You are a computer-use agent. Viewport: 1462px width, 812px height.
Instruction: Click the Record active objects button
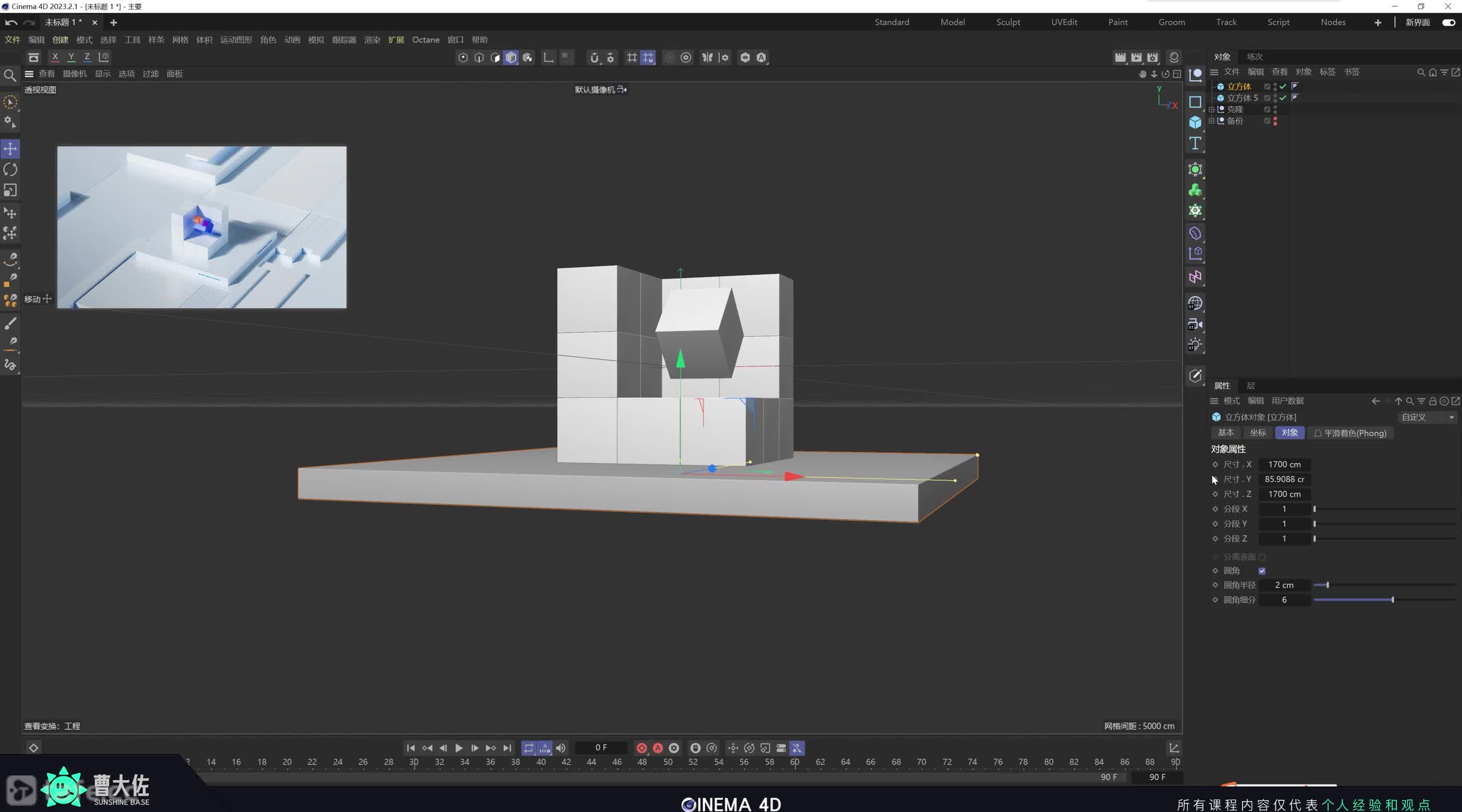coord(641,748)
